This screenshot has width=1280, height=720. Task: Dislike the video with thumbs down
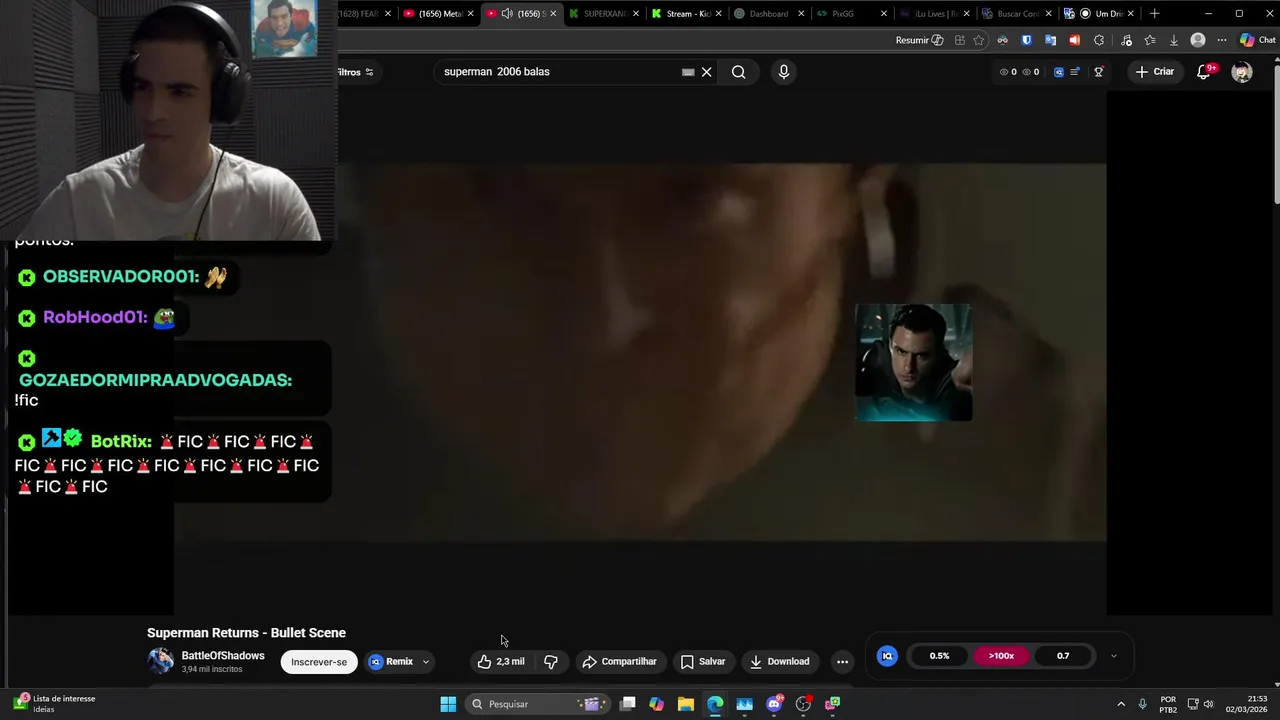click(551, 661)
